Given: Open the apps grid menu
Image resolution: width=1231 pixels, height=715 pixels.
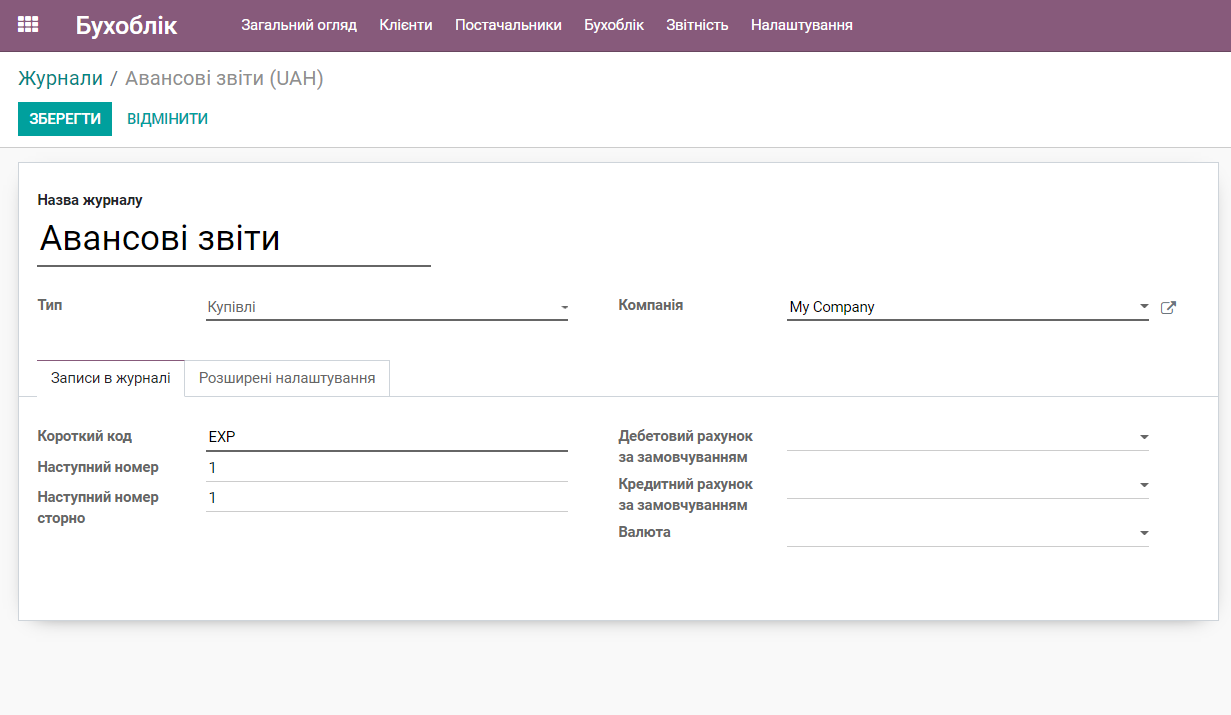Looking at the screenshot, I should tap(27, 23).
